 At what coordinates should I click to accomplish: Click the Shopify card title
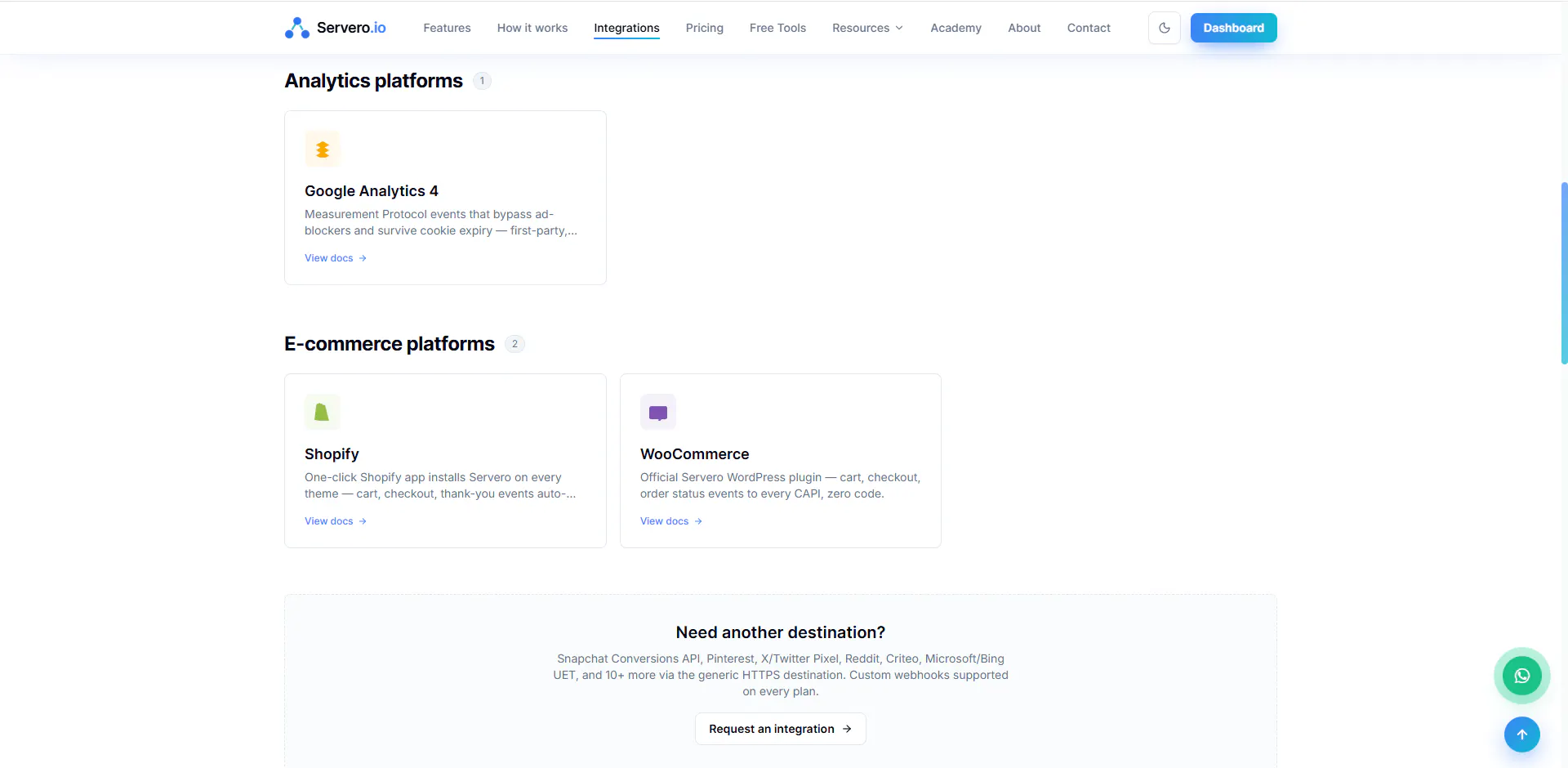tap(332, 454)
